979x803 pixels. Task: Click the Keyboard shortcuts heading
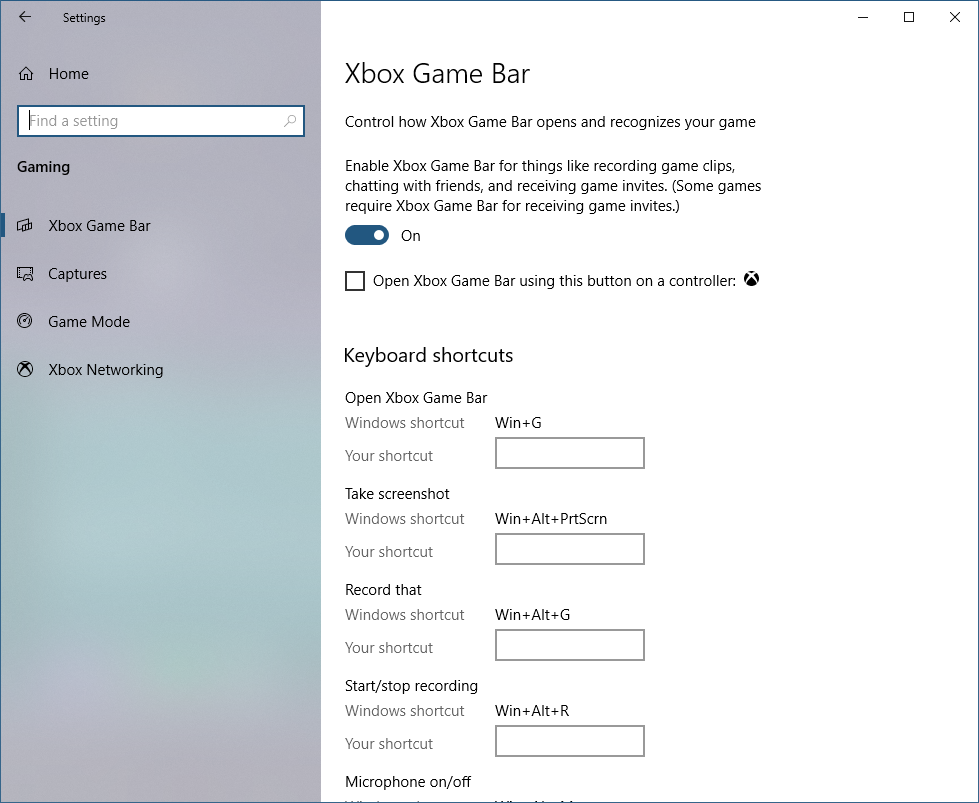428,355
